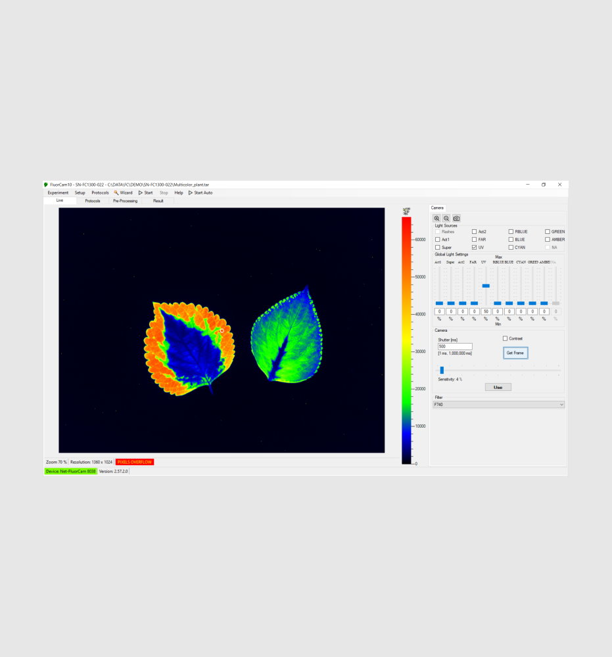Click the Shutter time input field
612x657 pixels.
[x=455, y=347]
